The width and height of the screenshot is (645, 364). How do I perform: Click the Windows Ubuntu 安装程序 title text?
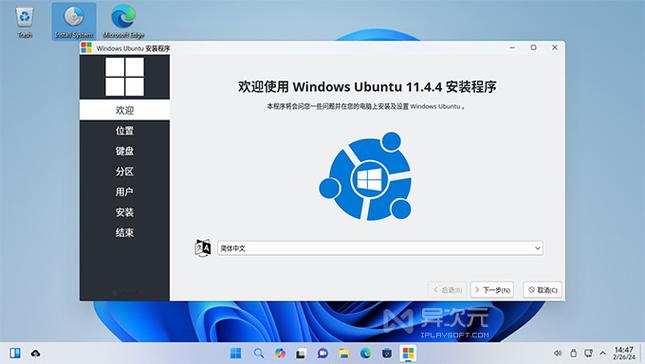pyautogui.click(x=133, y=48)
